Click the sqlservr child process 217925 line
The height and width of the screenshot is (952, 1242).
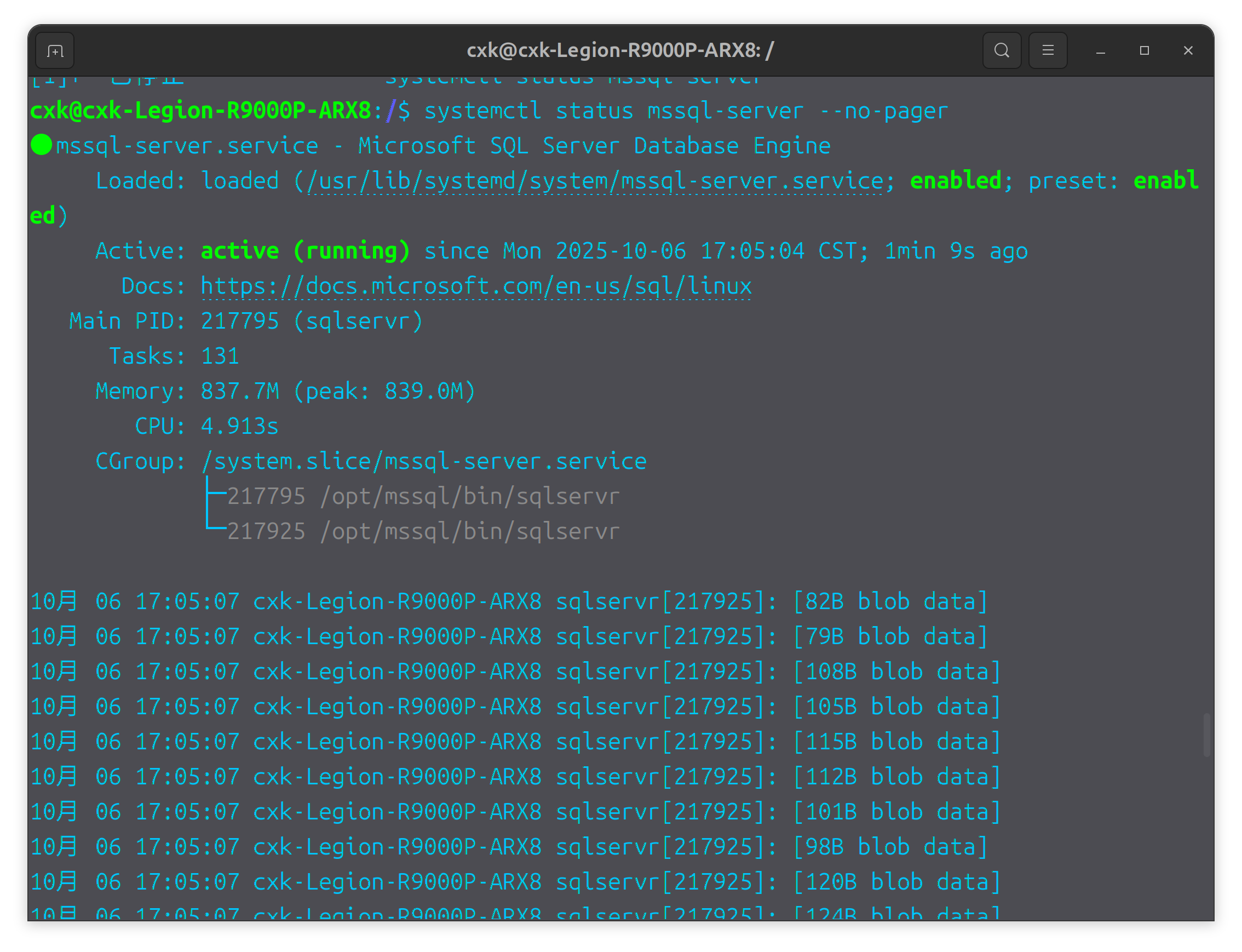coord(423,531)
